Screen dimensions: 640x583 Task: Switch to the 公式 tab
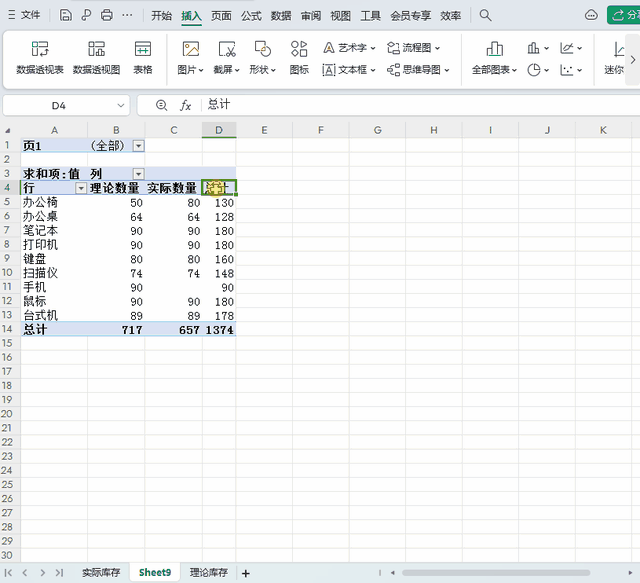pyautogui.click(x=251, y=16)
